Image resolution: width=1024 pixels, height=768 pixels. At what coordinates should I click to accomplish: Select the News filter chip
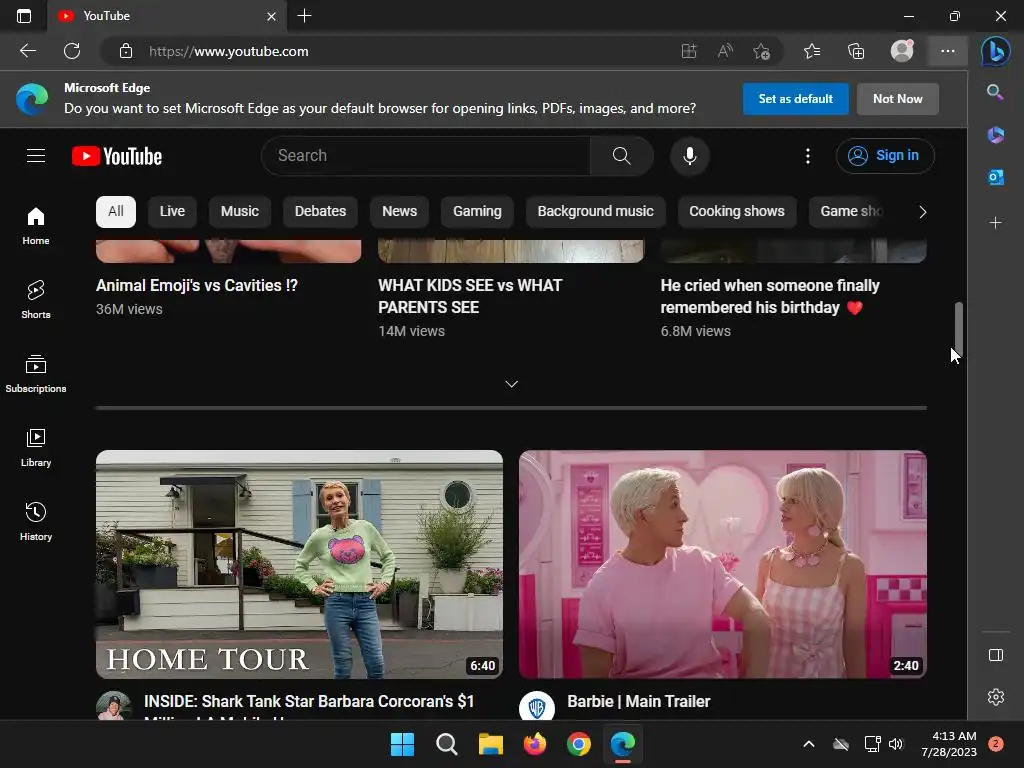coord(399,212)
